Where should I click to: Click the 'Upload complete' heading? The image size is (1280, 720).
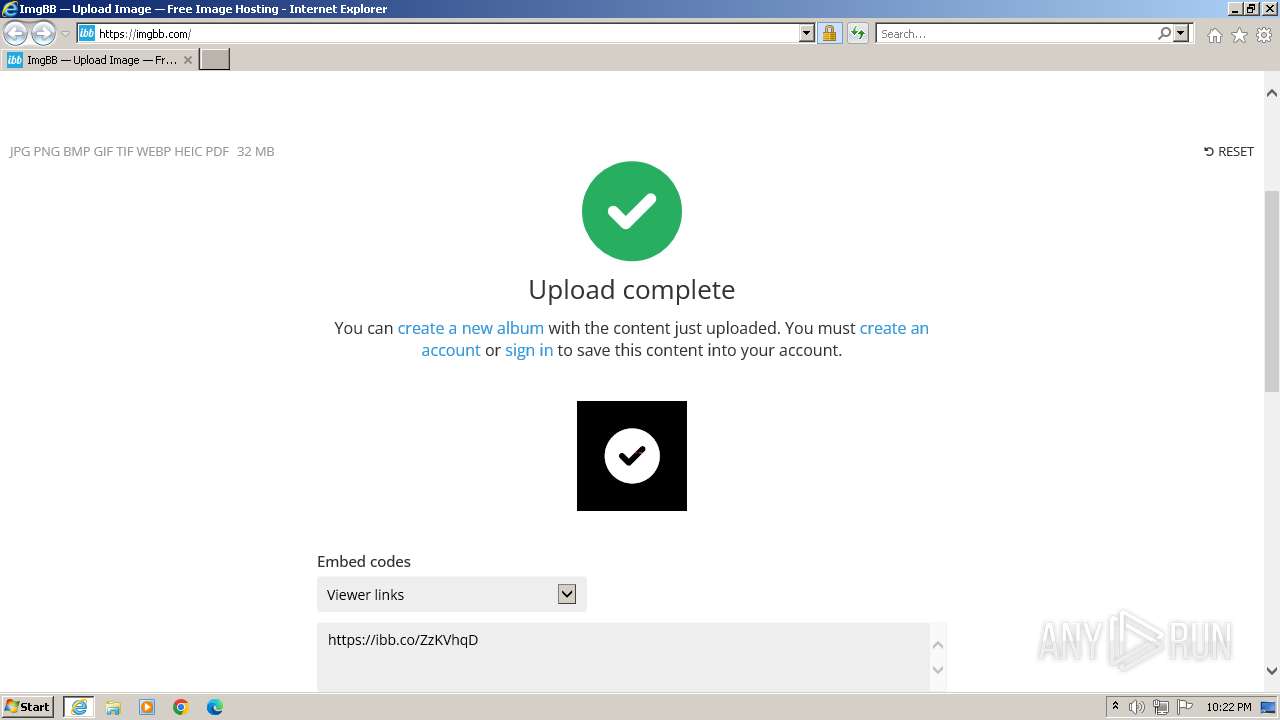(632, 290)
